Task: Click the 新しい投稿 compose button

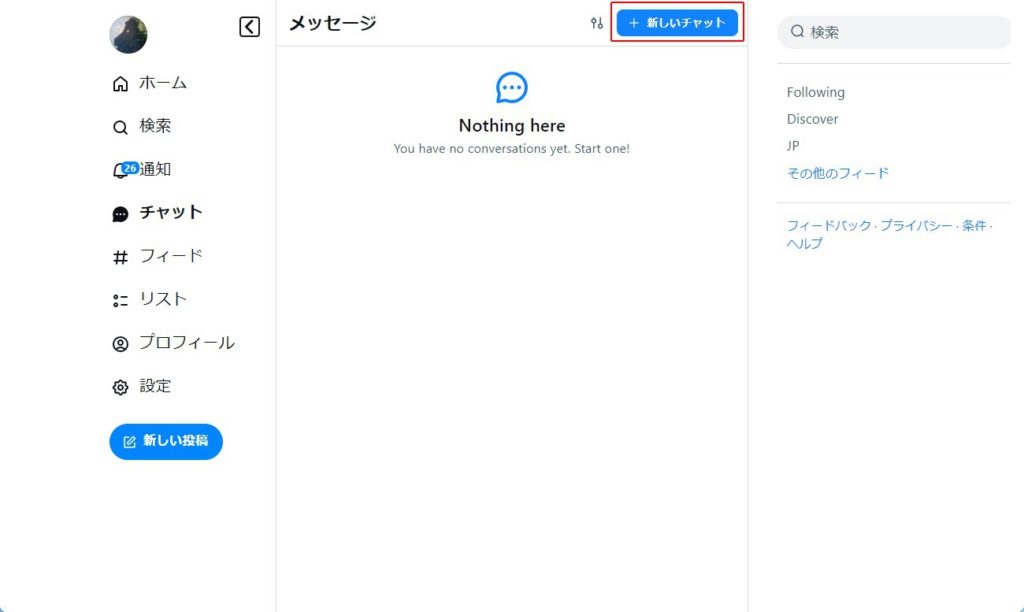Action: 166,441
